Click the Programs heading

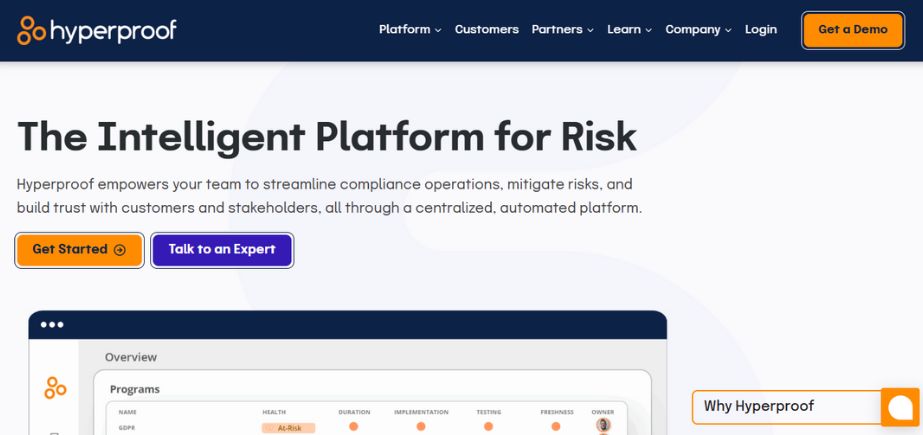click(135, 389)
